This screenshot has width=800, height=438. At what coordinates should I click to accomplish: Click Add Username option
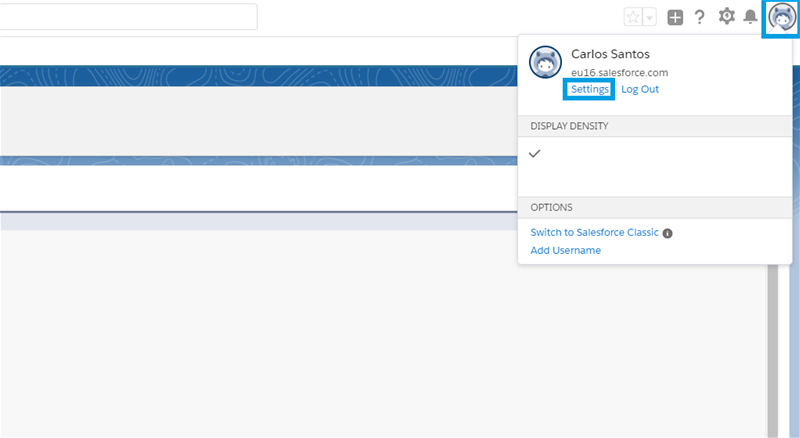[565, 250]
